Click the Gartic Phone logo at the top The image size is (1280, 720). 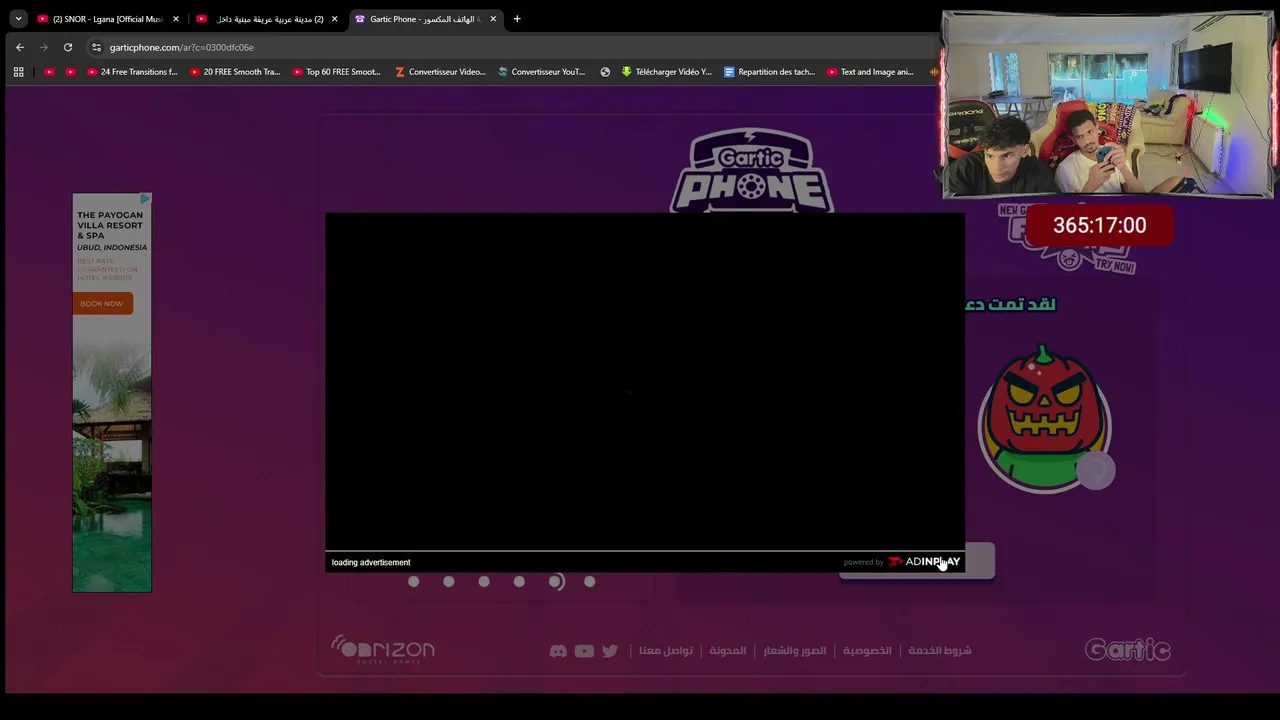tap(752, 170)
